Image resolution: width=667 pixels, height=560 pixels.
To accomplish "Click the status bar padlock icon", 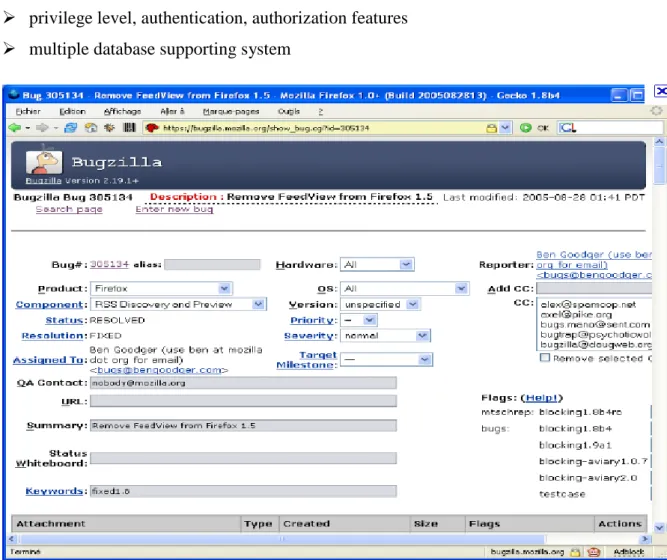I will (x=575, y=552).
